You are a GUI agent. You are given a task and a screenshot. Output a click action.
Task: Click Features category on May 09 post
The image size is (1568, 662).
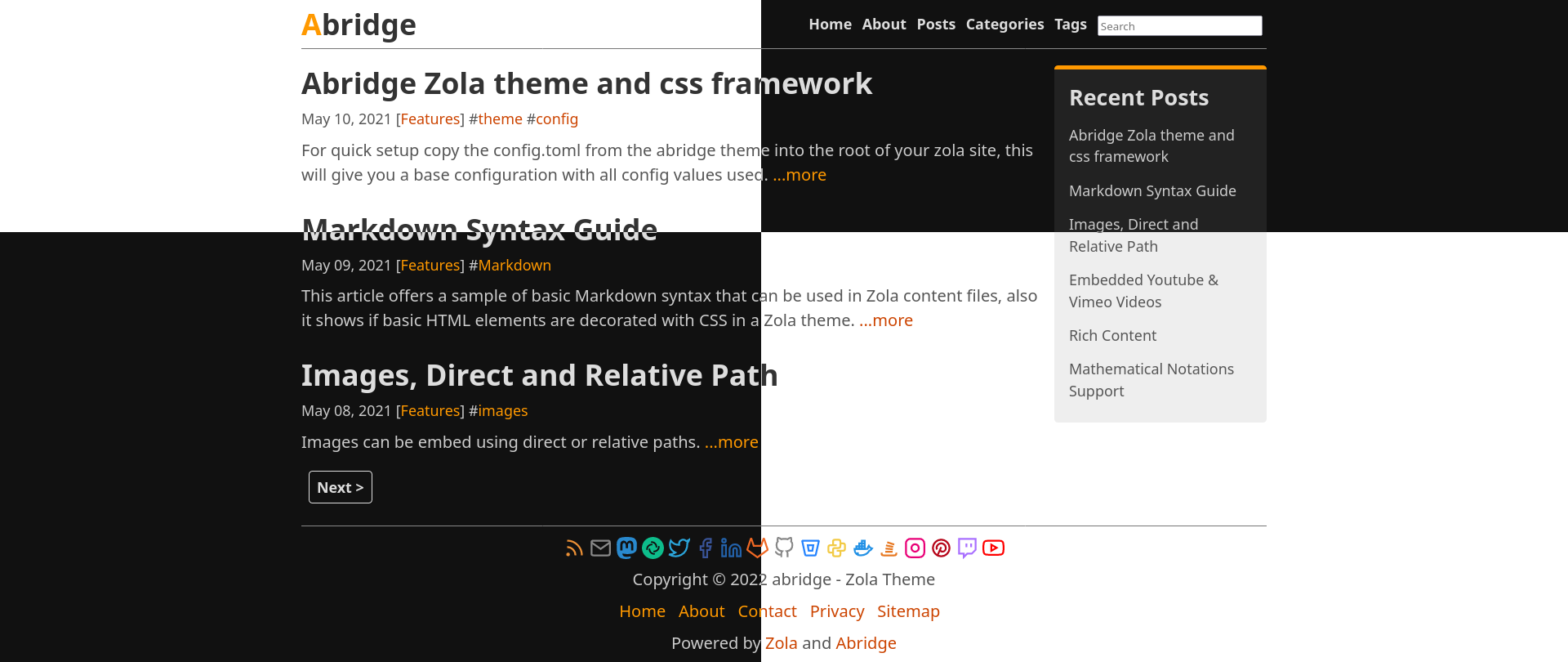tap(430, 266)
